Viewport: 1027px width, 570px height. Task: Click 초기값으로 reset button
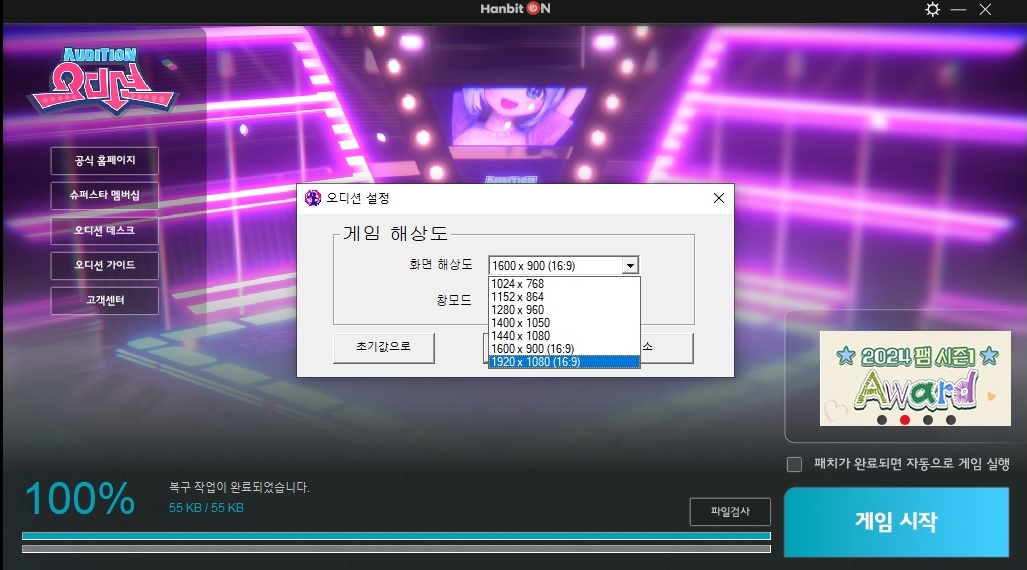(384, 347)
